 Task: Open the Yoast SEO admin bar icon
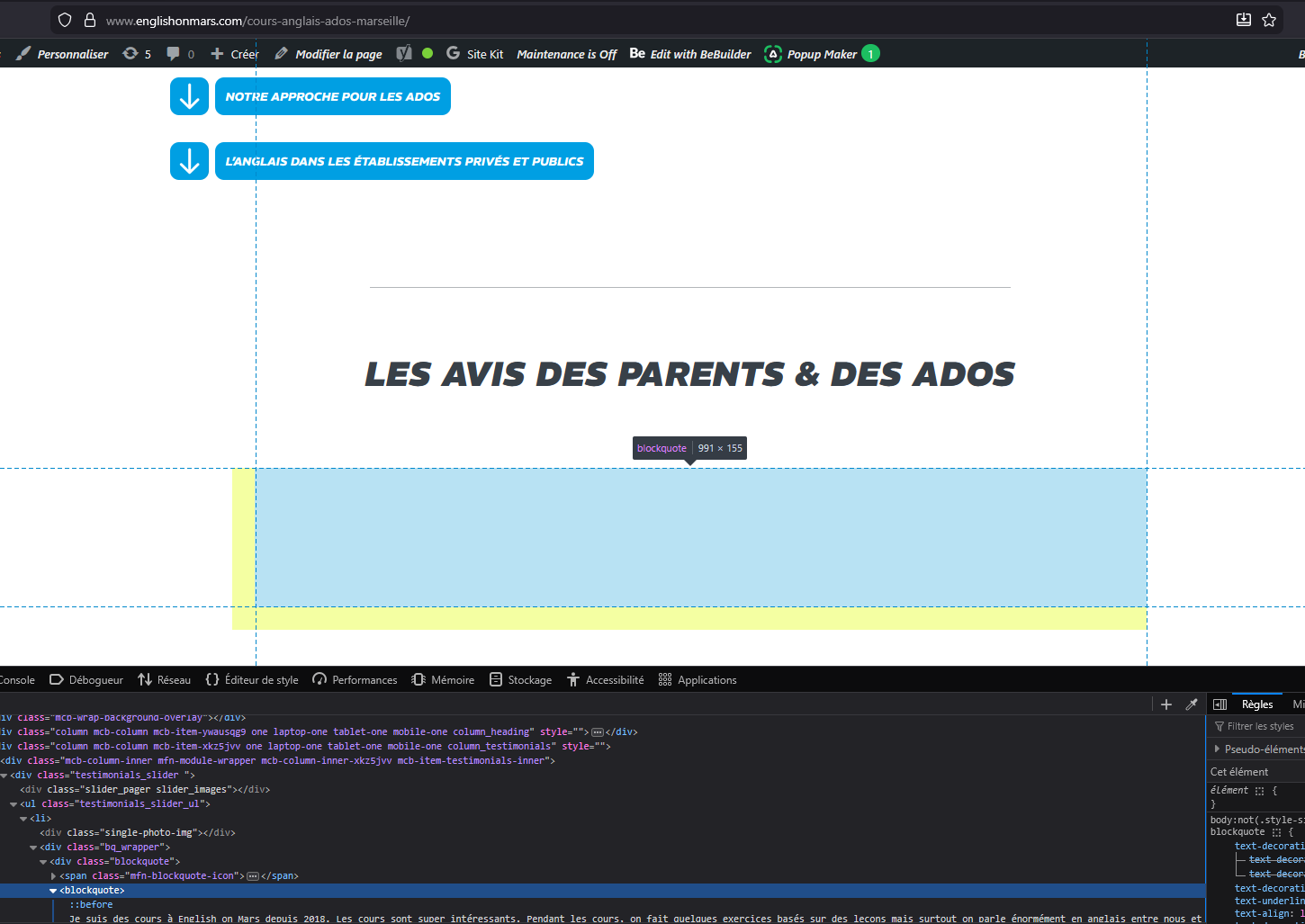(405, 54)
